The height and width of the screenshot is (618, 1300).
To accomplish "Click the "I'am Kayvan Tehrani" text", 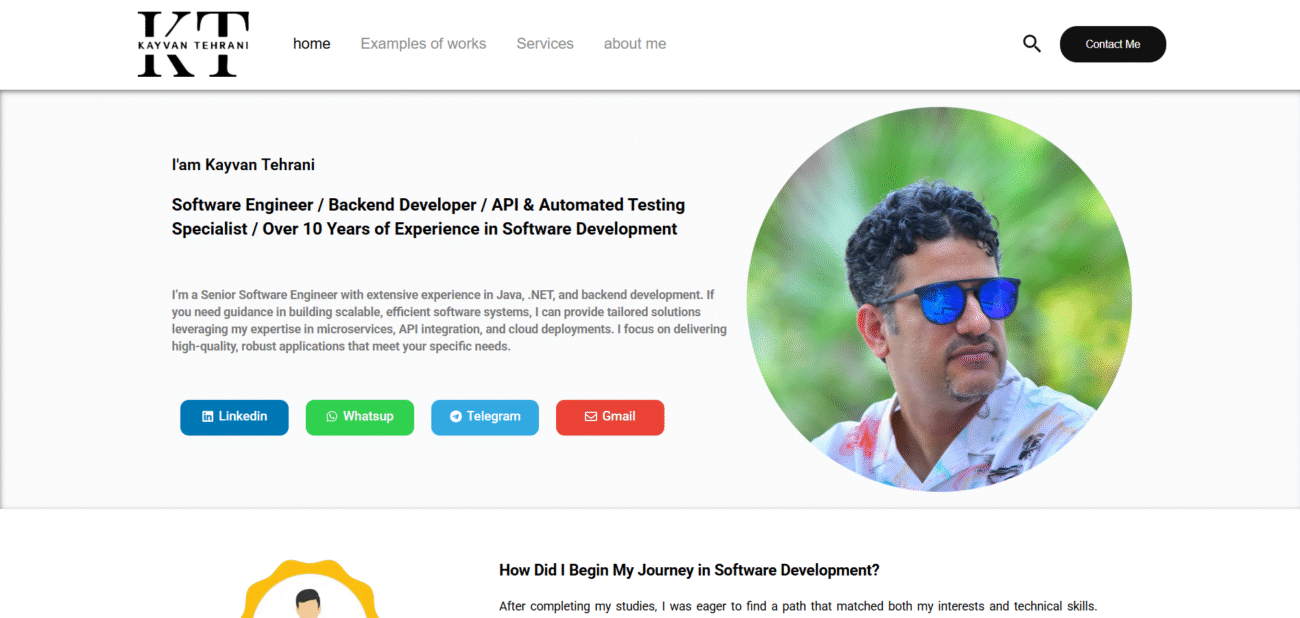I will point(243,165).
